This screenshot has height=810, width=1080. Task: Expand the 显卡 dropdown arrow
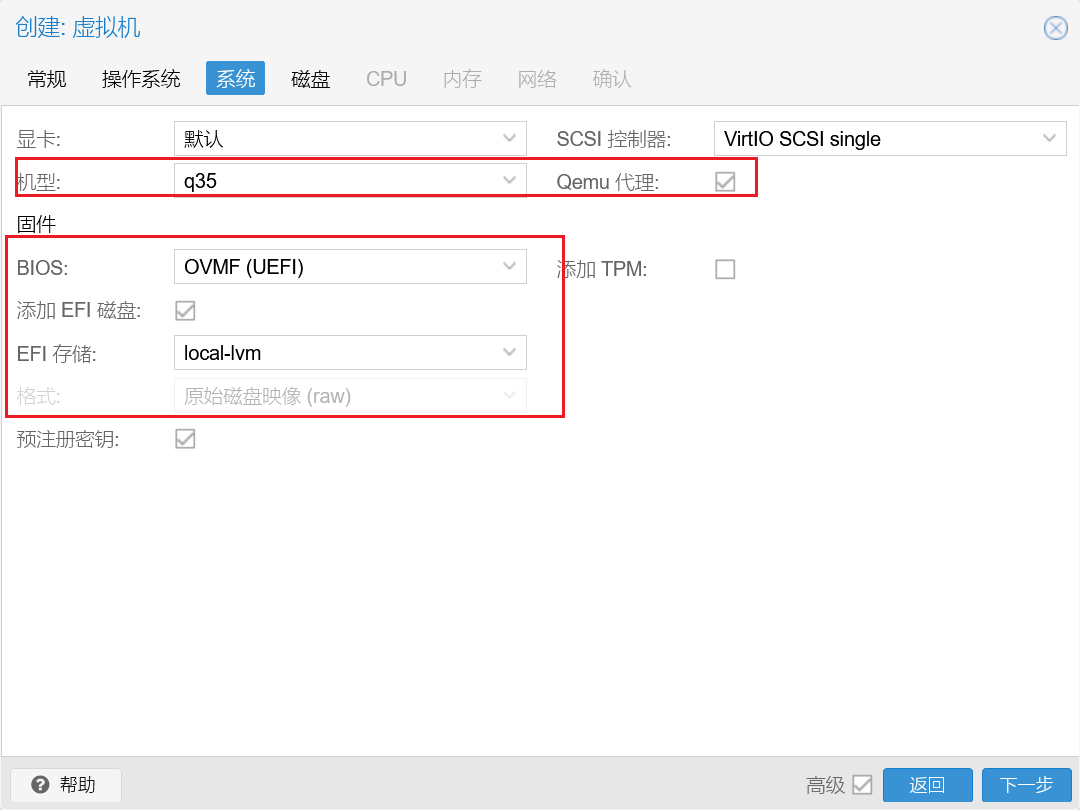tap(510, 138)
